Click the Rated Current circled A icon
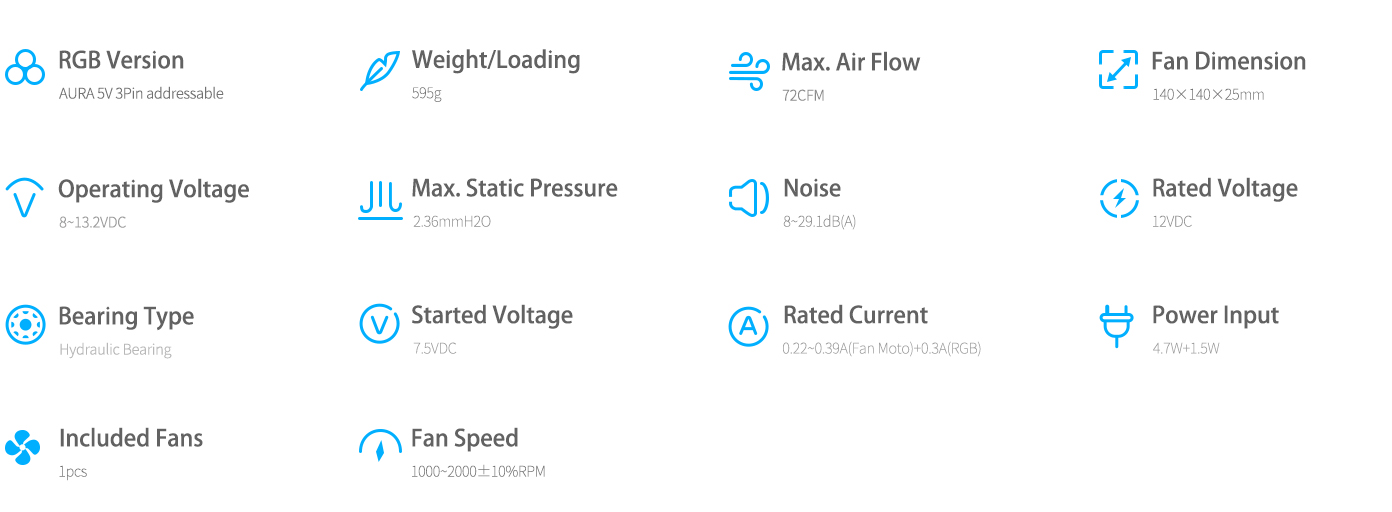 tap(749, 326)
